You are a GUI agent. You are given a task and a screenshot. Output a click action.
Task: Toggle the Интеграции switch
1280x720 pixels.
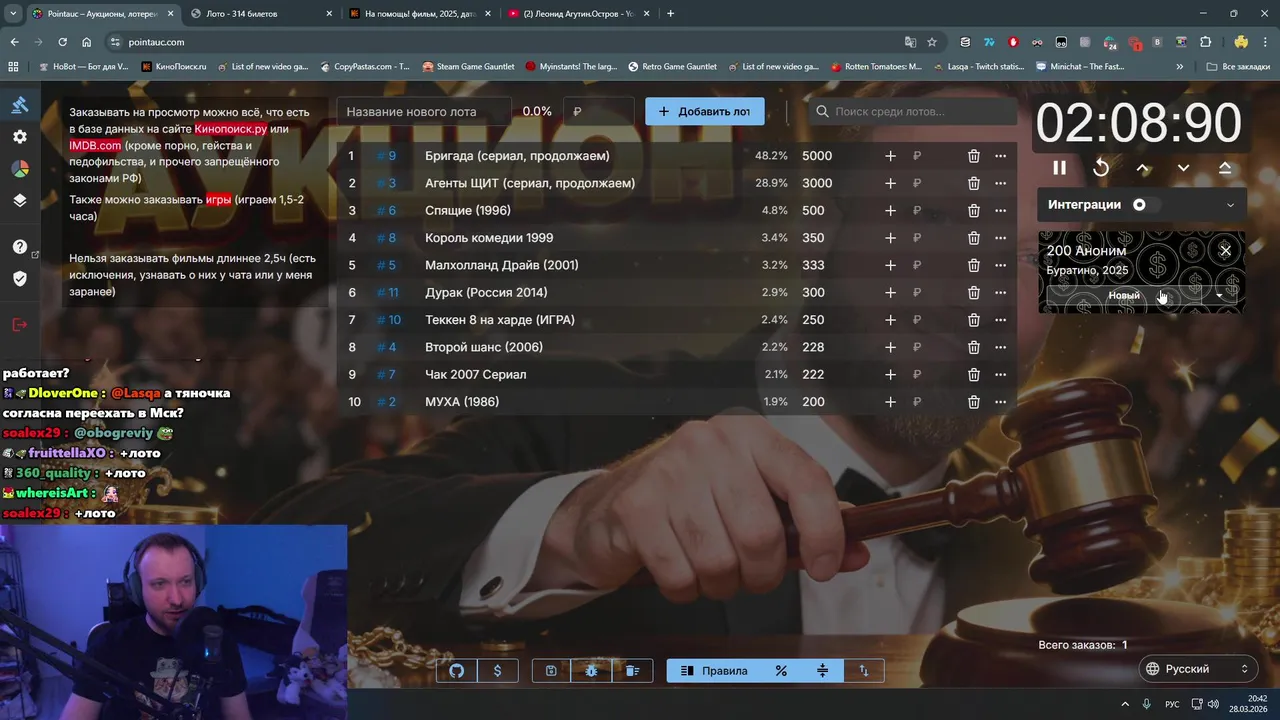pyautogui.click(x=1146, y=204)
